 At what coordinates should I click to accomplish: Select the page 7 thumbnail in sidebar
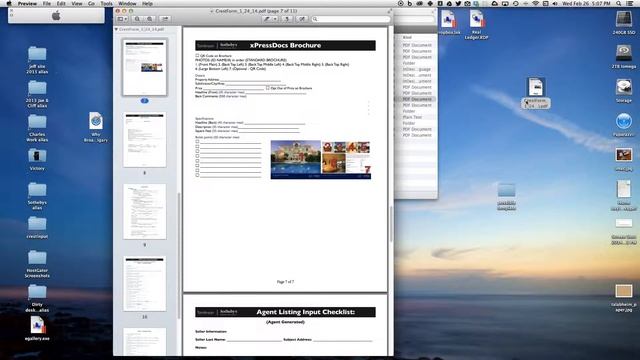click(144, 67)
